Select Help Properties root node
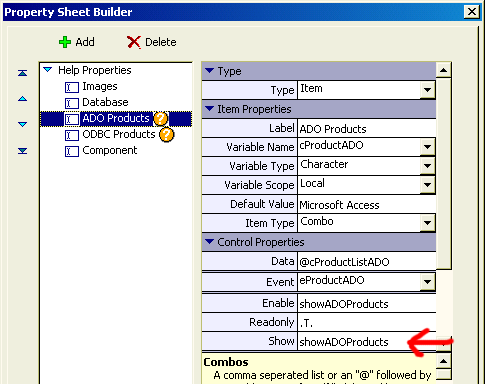This screenshot has width=485, height=384. [x=95, y=70]
